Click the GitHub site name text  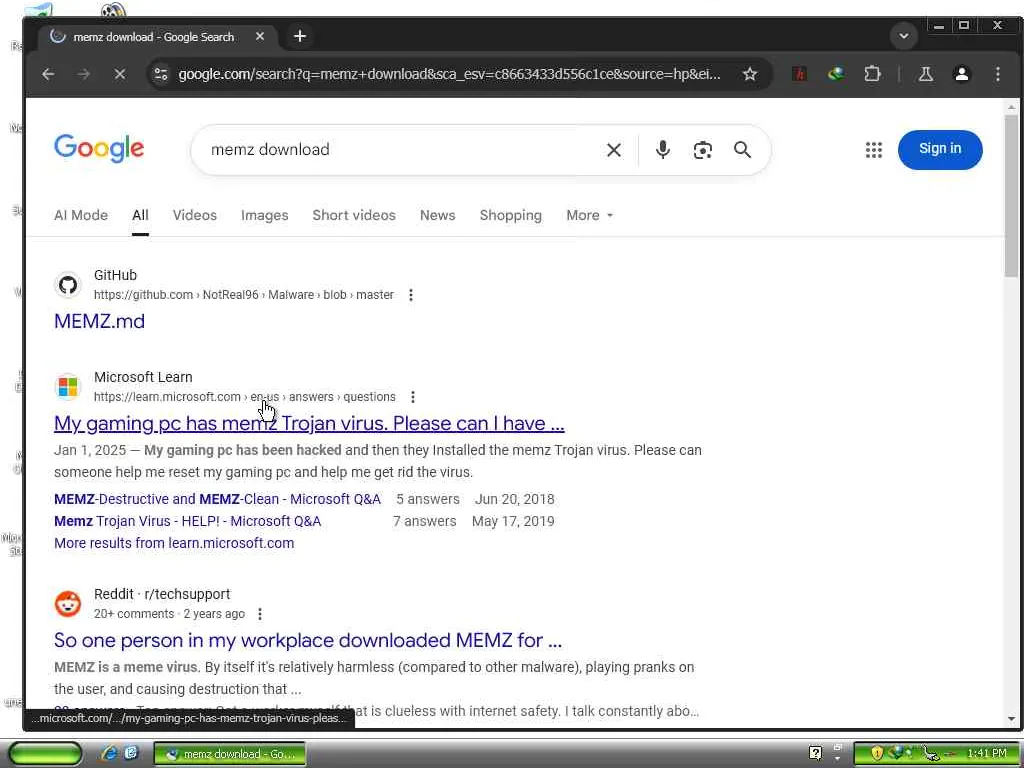pyautogui.click(x=116, y=276)
